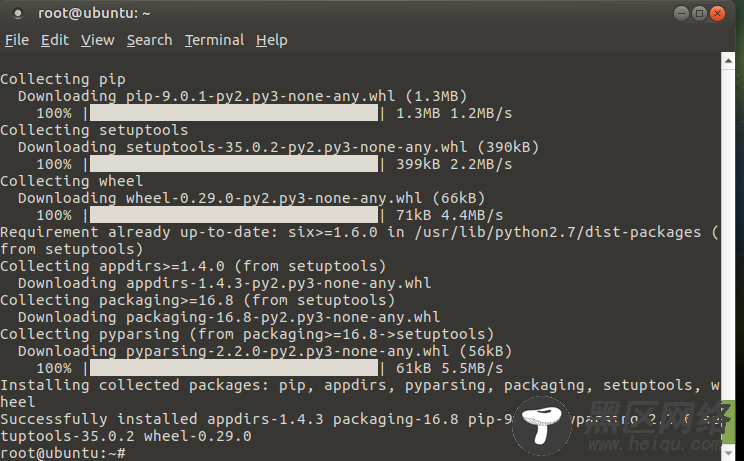The image size is (744, 461).
Task: Click the 'Collecting wheel' output line
Action: pos(71,181)
